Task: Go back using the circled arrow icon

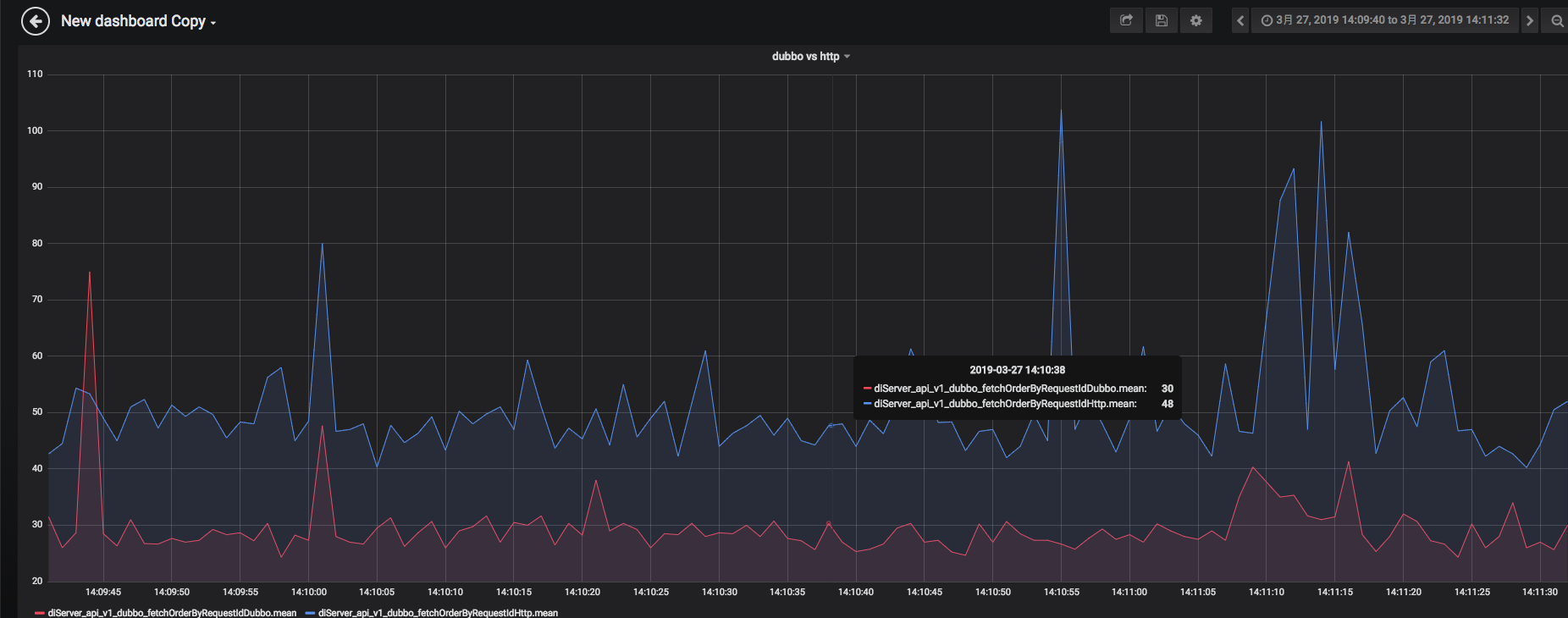Action: (36, 21)
